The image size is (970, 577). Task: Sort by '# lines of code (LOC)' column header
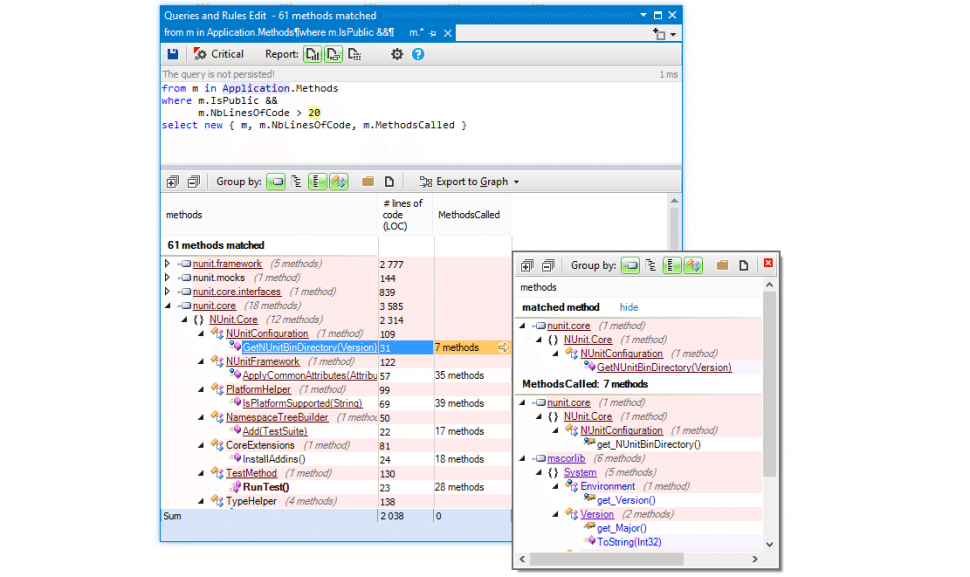click(x=403, y=215)
